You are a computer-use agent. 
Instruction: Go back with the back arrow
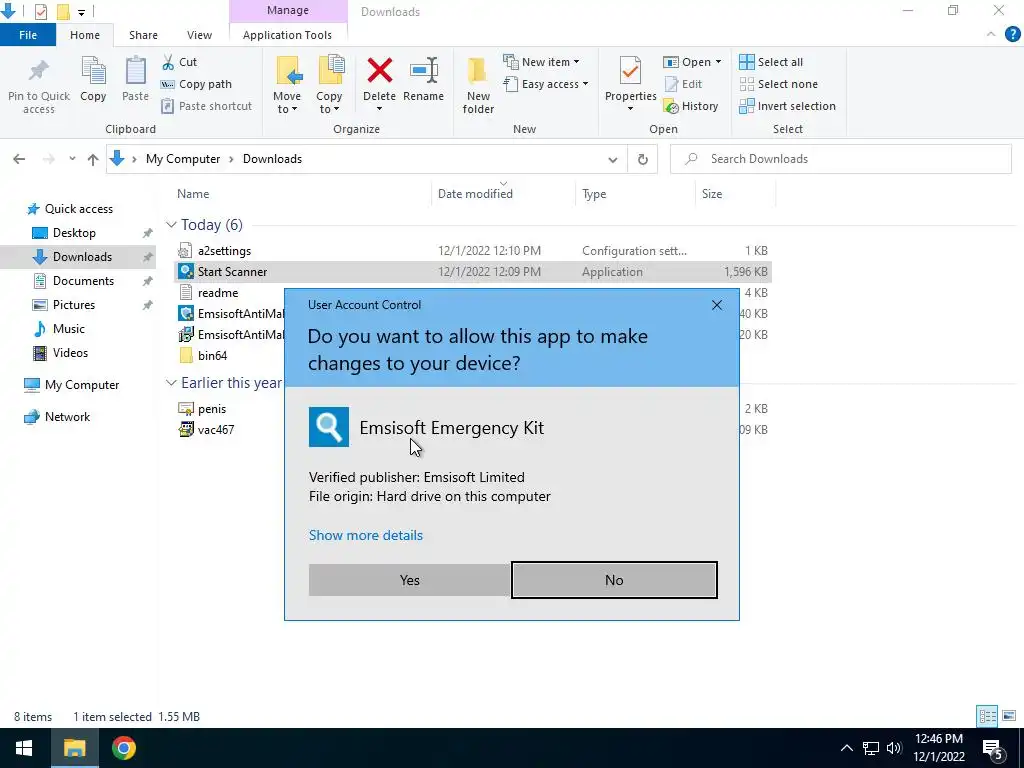(x=19, y=159)
